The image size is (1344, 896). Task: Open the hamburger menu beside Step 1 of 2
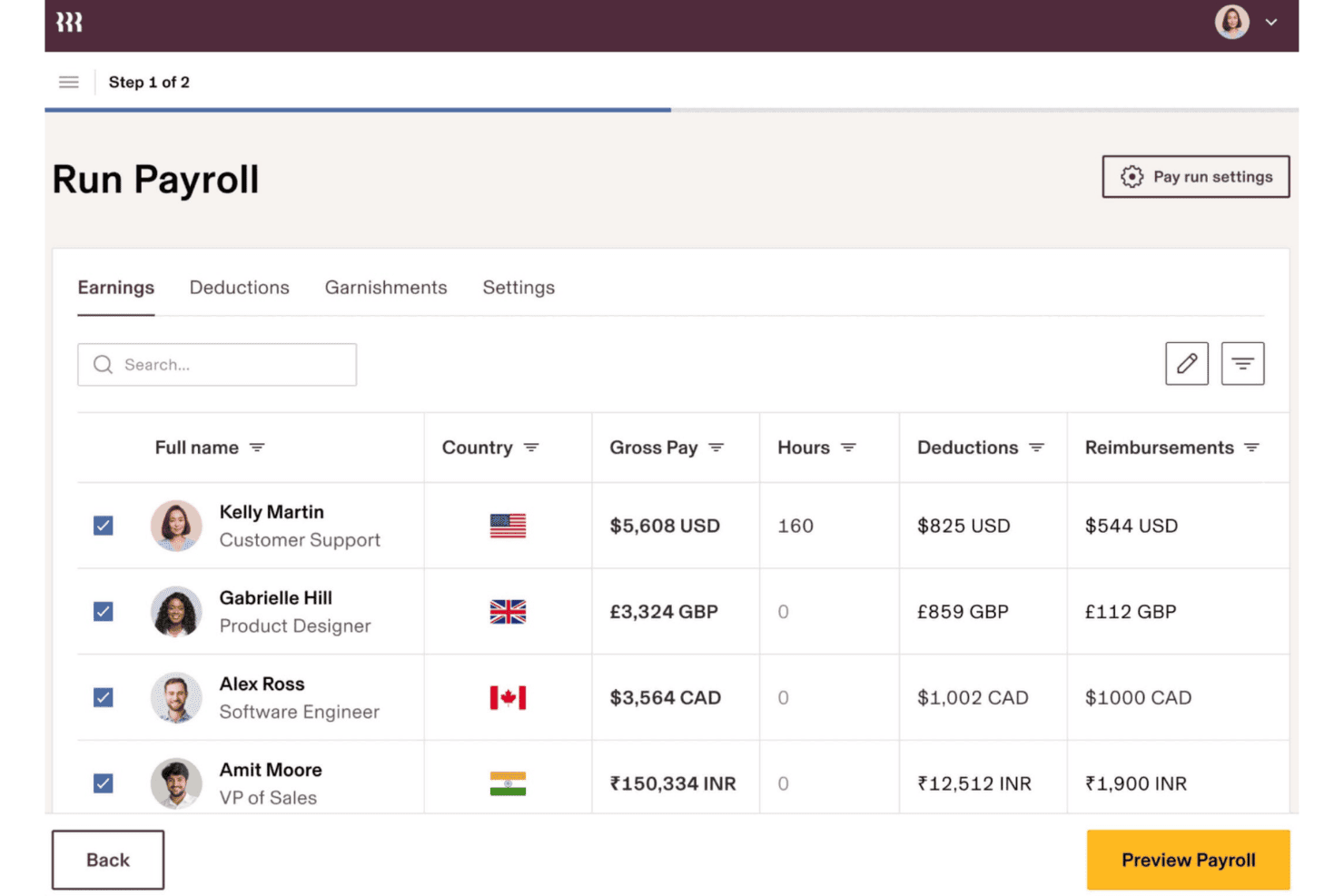pos(69,82)
